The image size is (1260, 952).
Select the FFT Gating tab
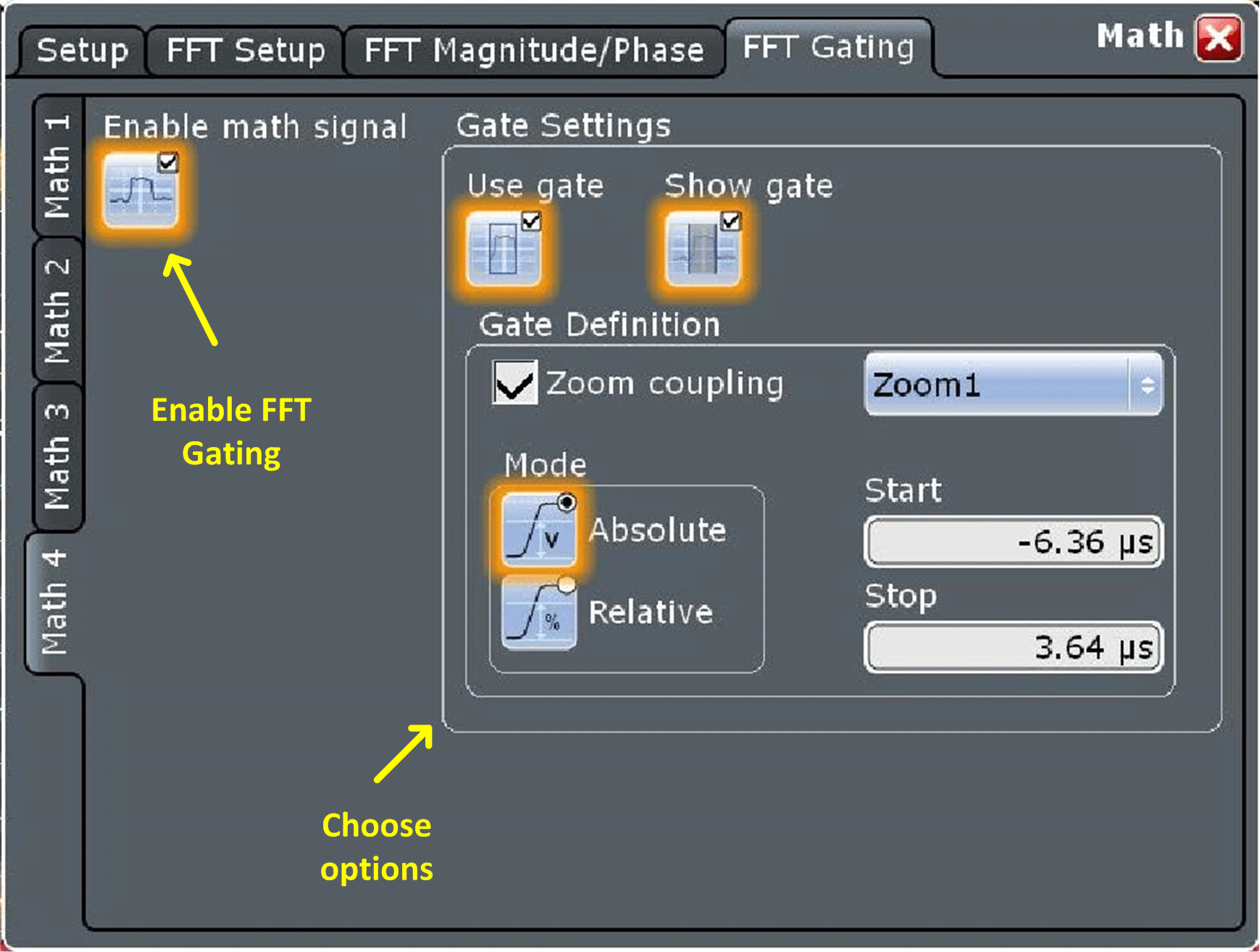pyautogui.click(x=828, y=48)
